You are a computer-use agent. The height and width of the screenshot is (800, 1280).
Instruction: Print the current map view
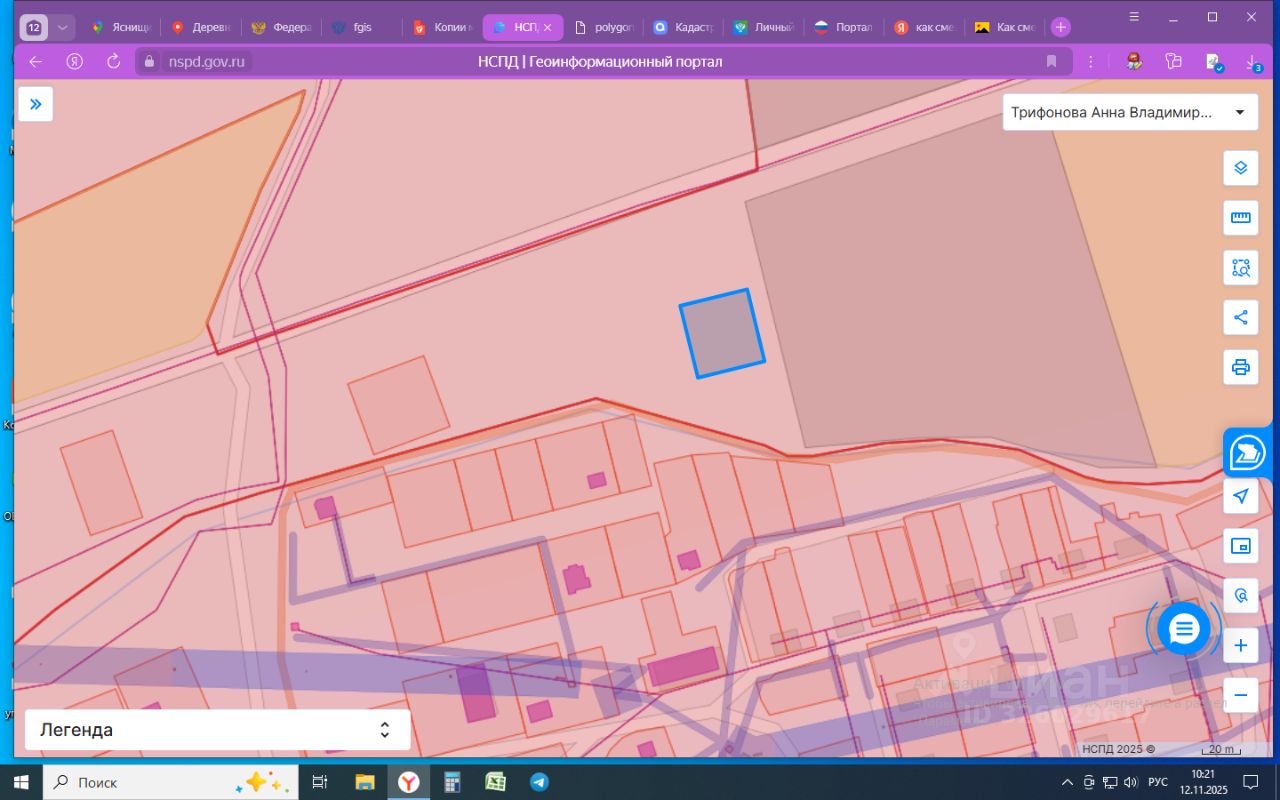click(1241, 367)
